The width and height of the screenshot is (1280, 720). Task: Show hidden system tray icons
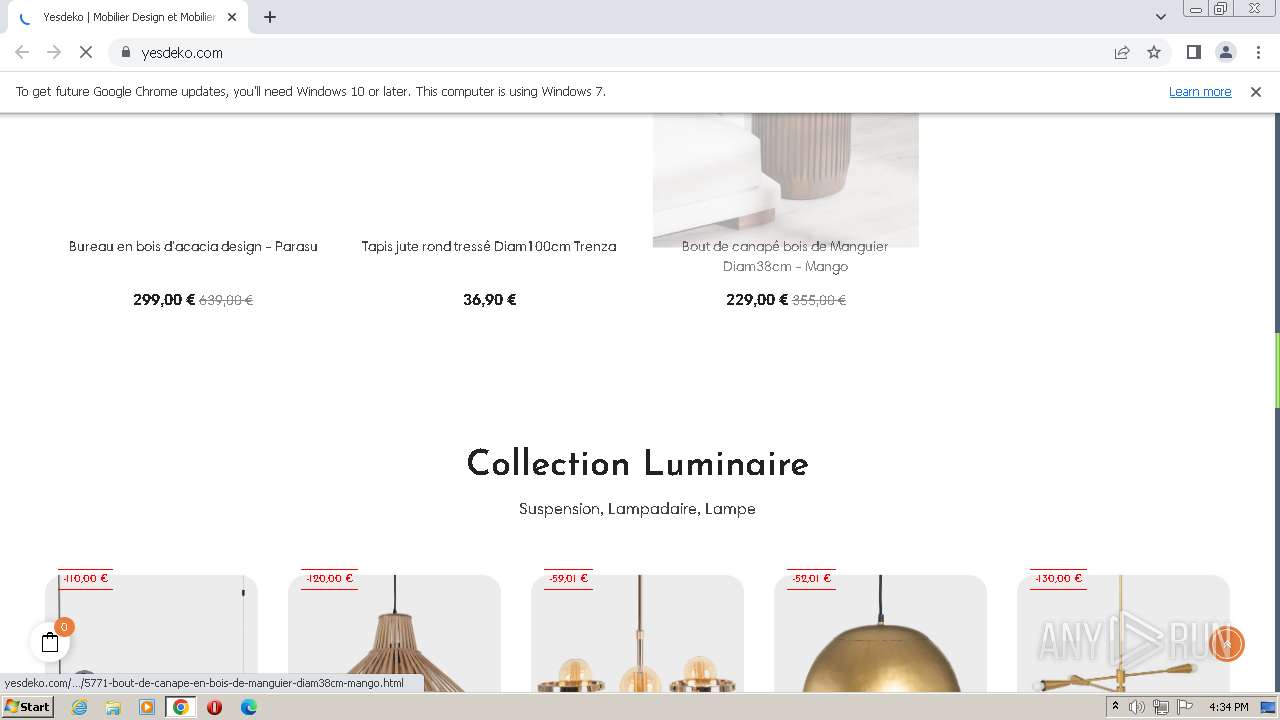[x=1115, y=707]
